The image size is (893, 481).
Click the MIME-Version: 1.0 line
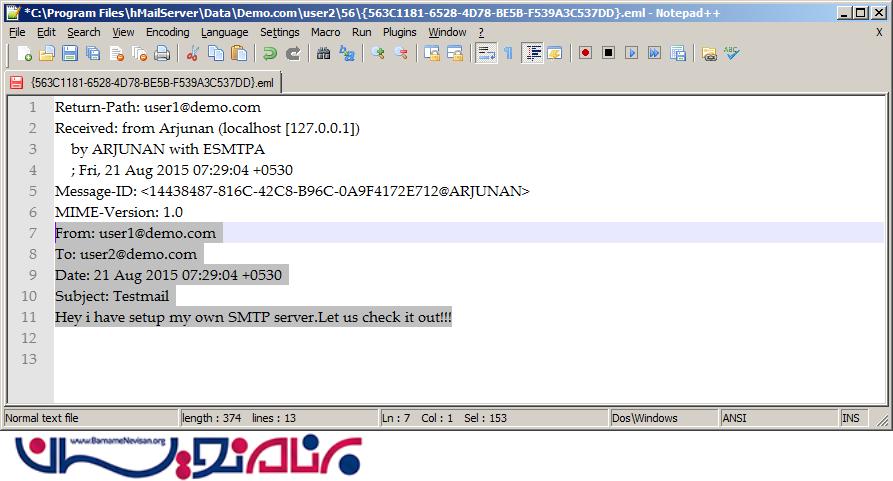[118, 212]
